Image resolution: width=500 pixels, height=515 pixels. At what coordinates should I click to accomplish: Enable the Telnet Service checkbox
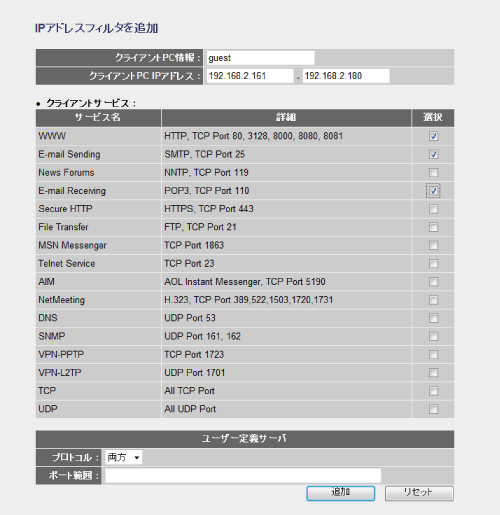(x=433, y=264)
